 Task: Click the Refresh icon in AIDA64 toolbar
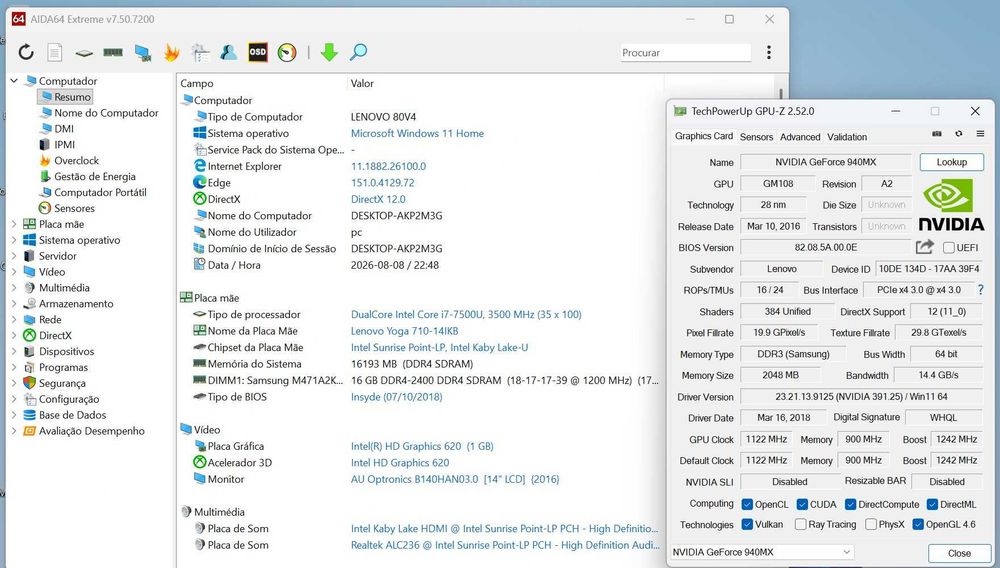(26, 52)
